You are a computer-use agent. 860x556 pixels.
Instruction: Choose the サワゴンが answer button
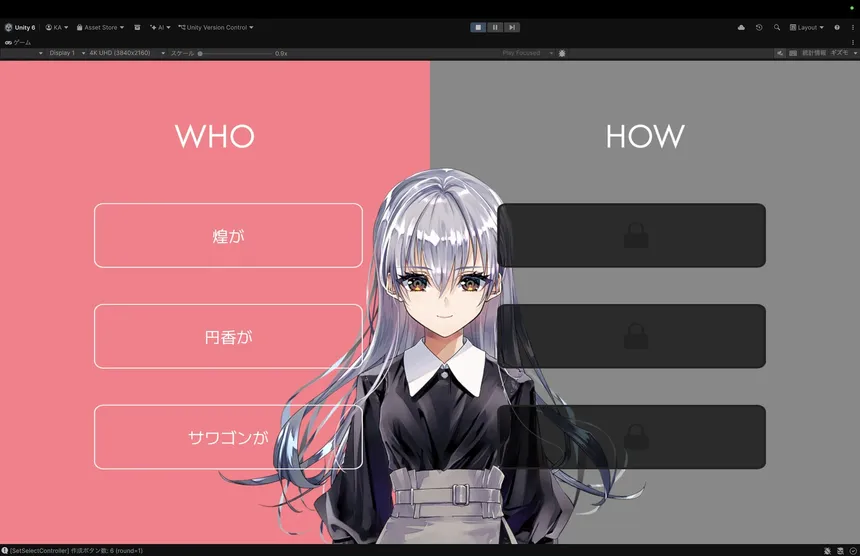click(x=228, y=437)
